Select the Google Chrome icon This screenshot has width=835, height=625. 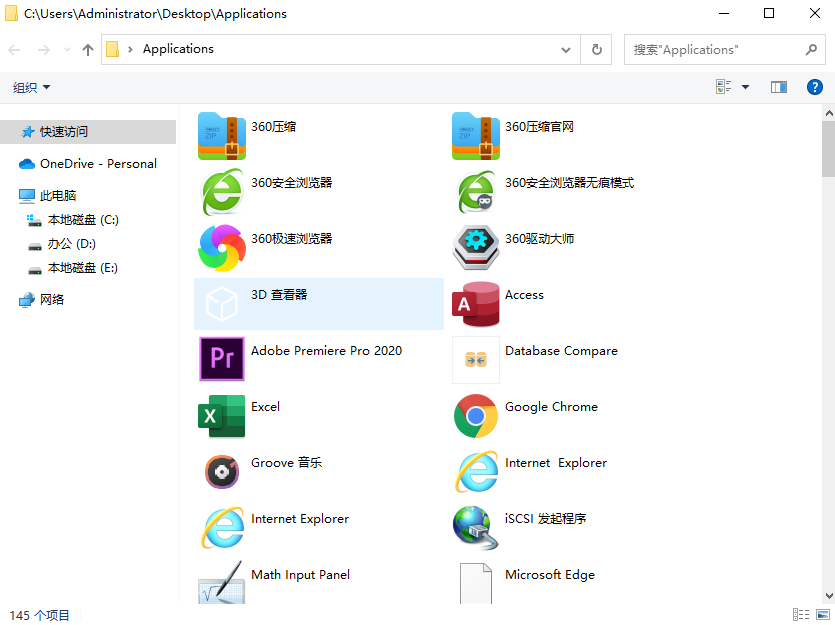pyautogui.click(x=476, y=415)
